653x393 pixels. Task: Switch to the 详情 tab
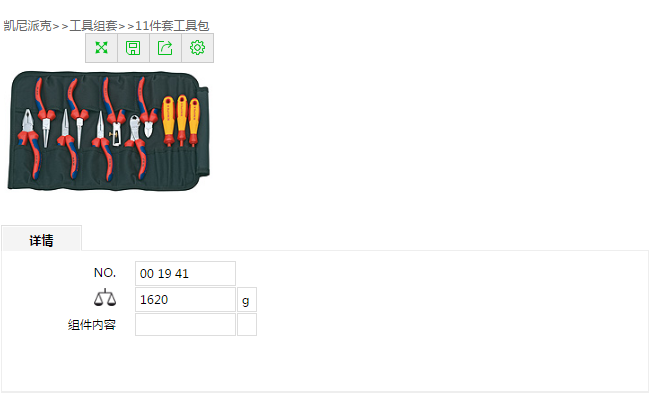[41, 239]
